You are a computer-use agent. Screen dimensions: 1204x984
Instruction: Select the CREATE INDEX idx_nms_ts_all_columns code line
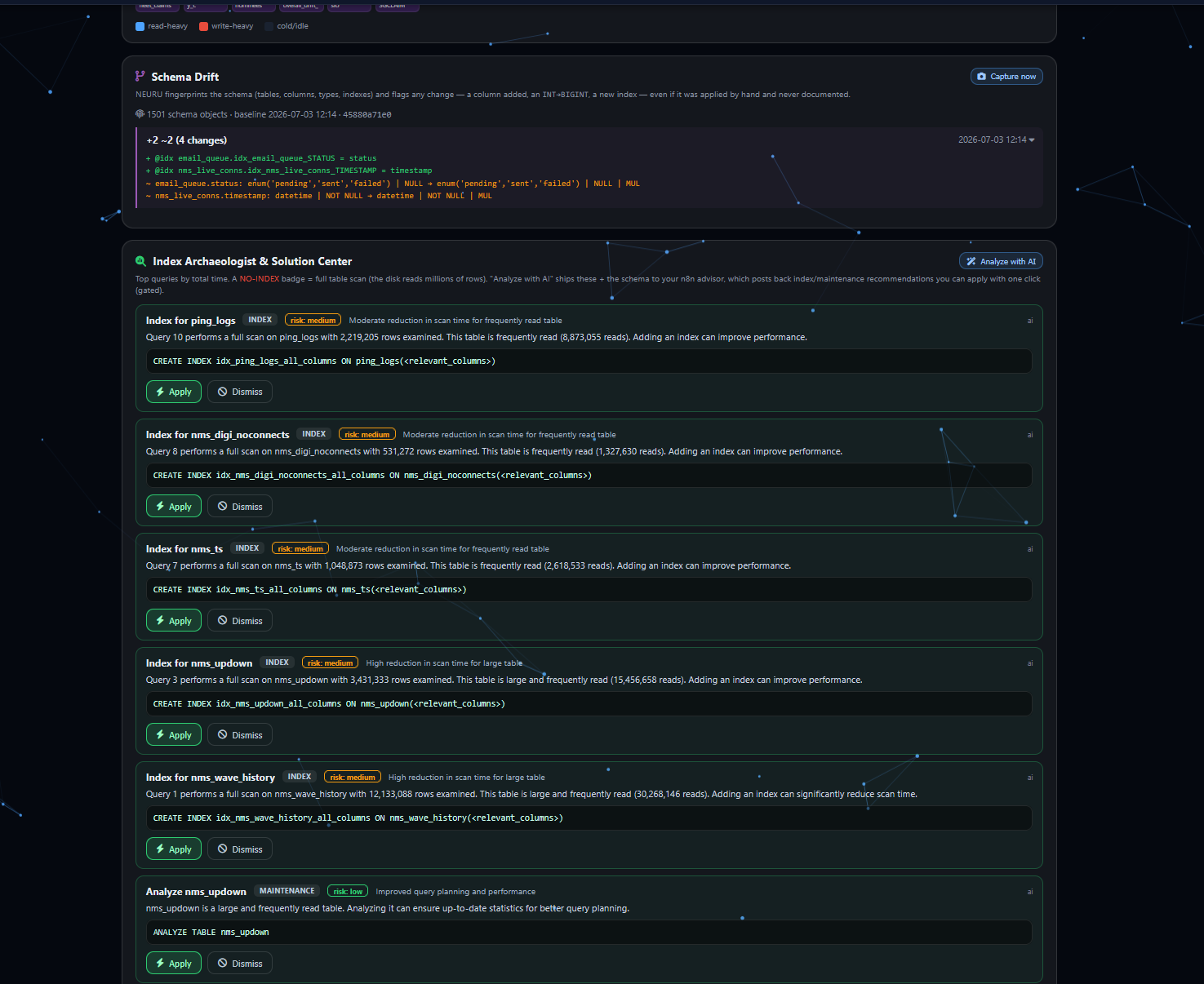tap(589, 589)
